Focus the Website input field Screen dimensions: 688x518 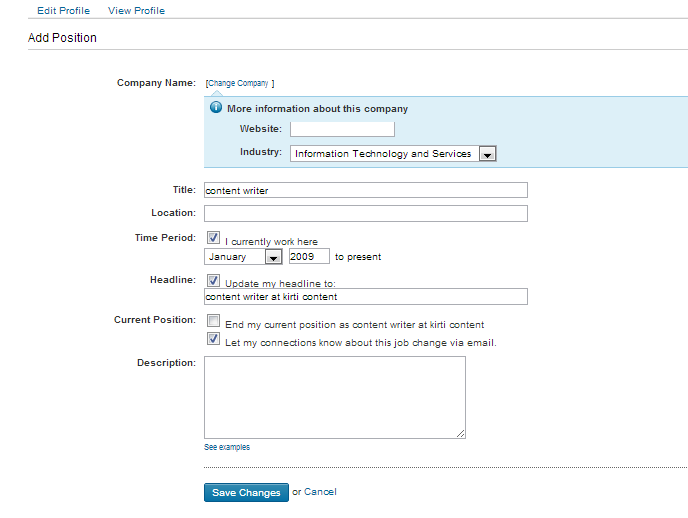342,129
